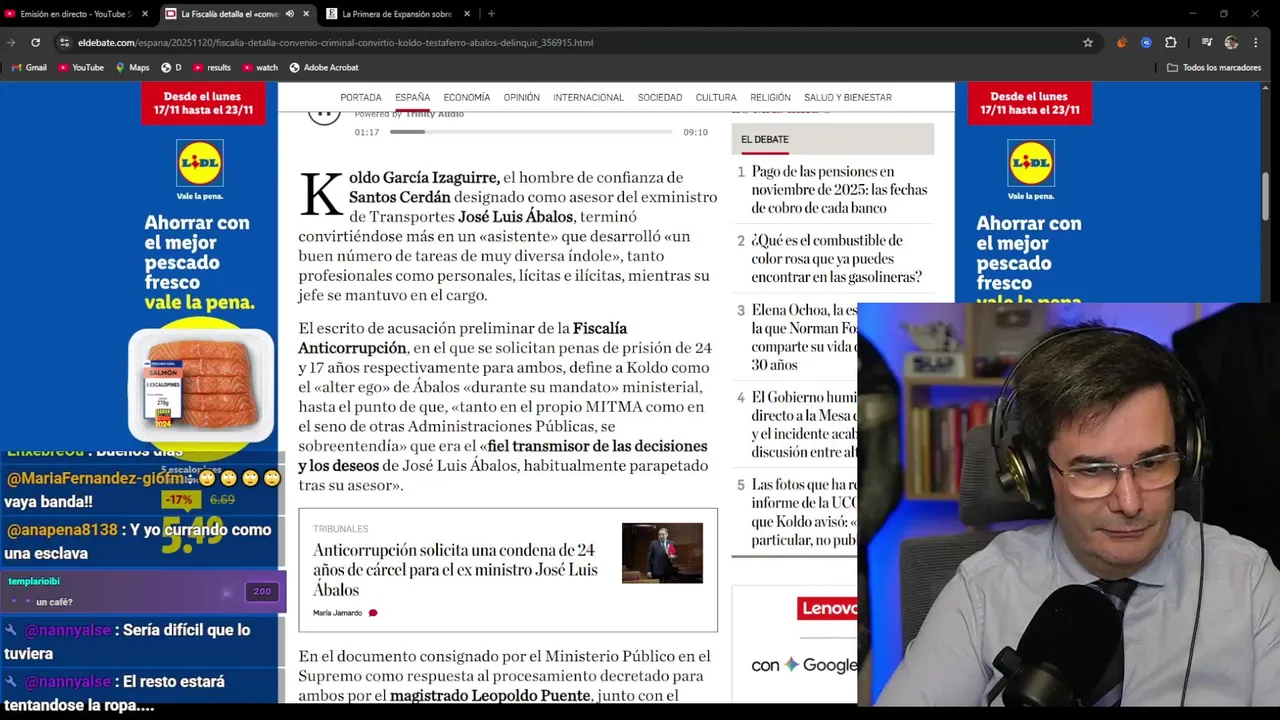Go to CULTURA section
1280x720 pixels.
pyautogui.click(x=716, y=98)
